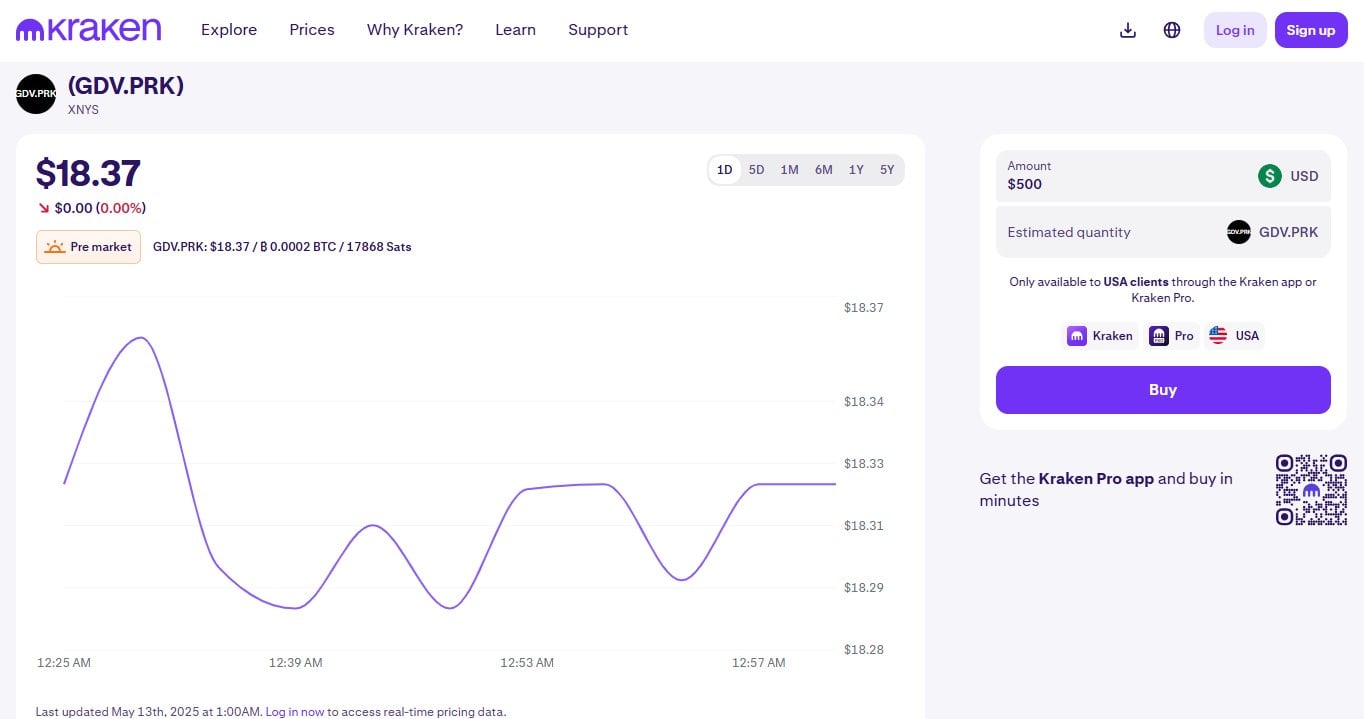Click the BTC and Sats conversion text
The image size is (1364, 719).
point(282,247)
